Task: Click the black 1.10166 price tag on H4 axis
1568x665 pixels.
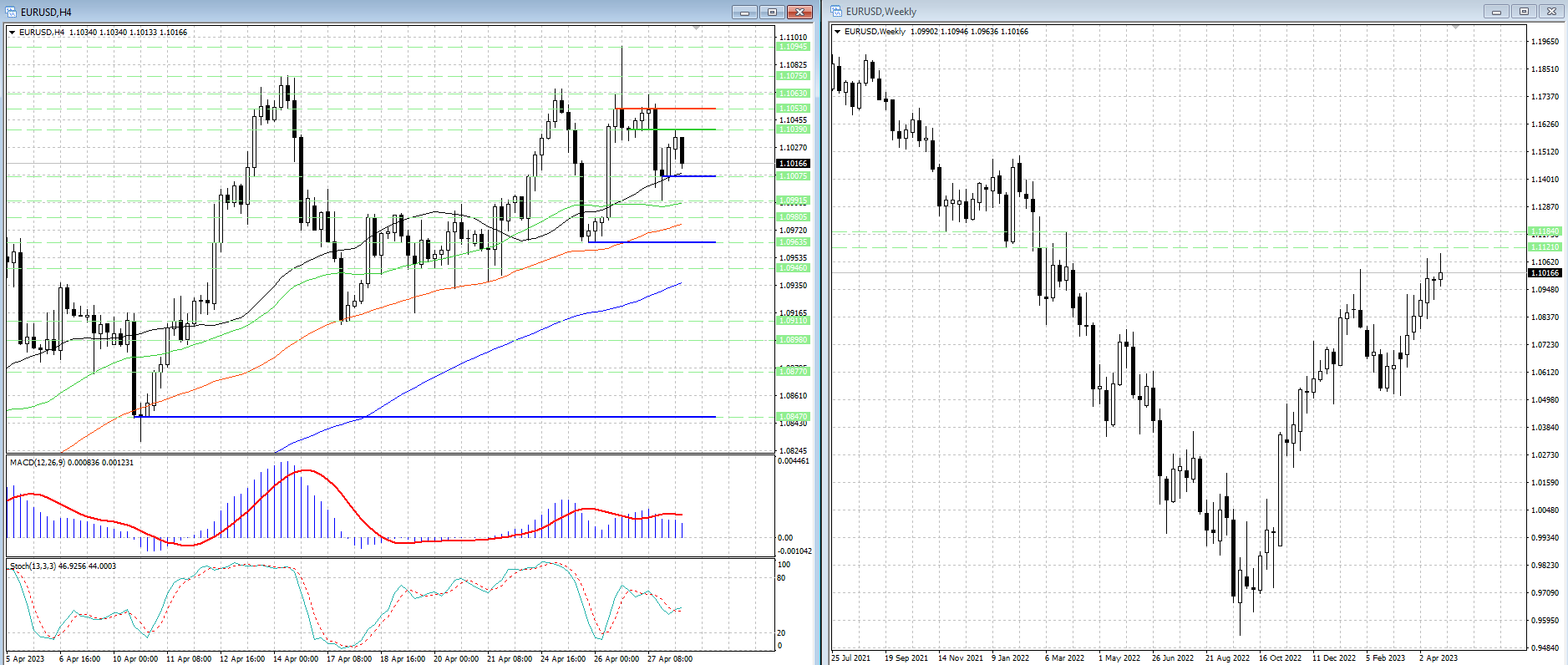Action: click(x=793, y=164)
